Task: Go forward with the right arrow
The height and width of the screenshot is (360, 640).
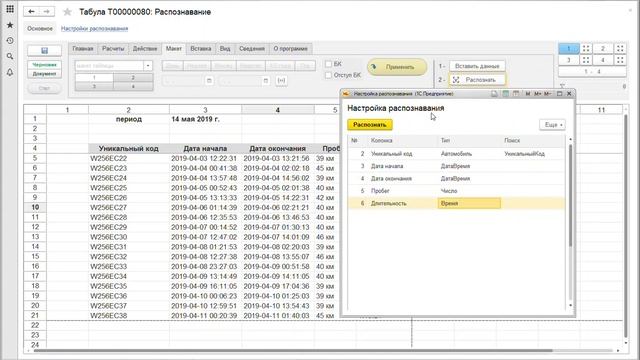Action: pos(47,11)
